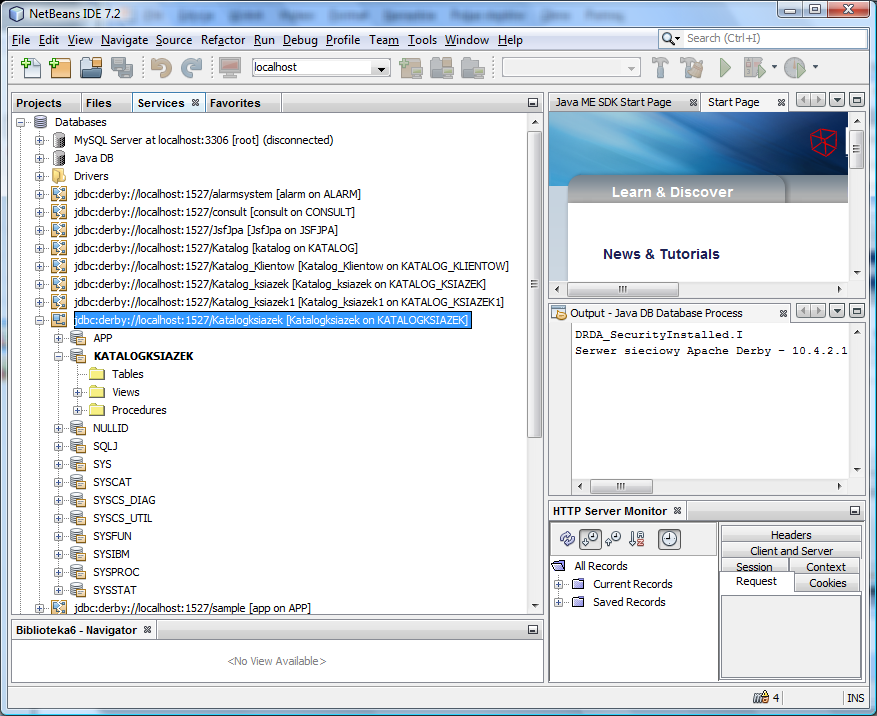Screen dimensions: 877x716
Task: Expand the Saved Records node
Action: click(x=558, y=602)
